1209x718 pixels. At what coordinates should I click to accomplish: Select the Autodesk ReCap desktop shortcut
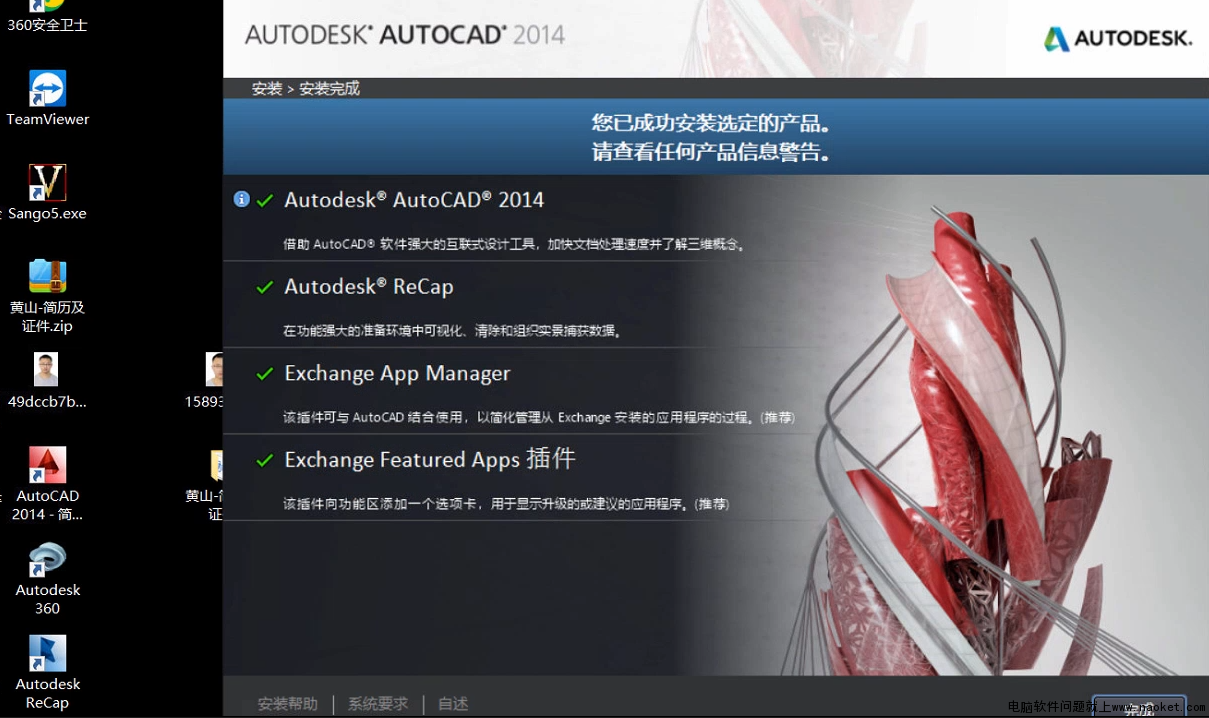pos(47,673)
